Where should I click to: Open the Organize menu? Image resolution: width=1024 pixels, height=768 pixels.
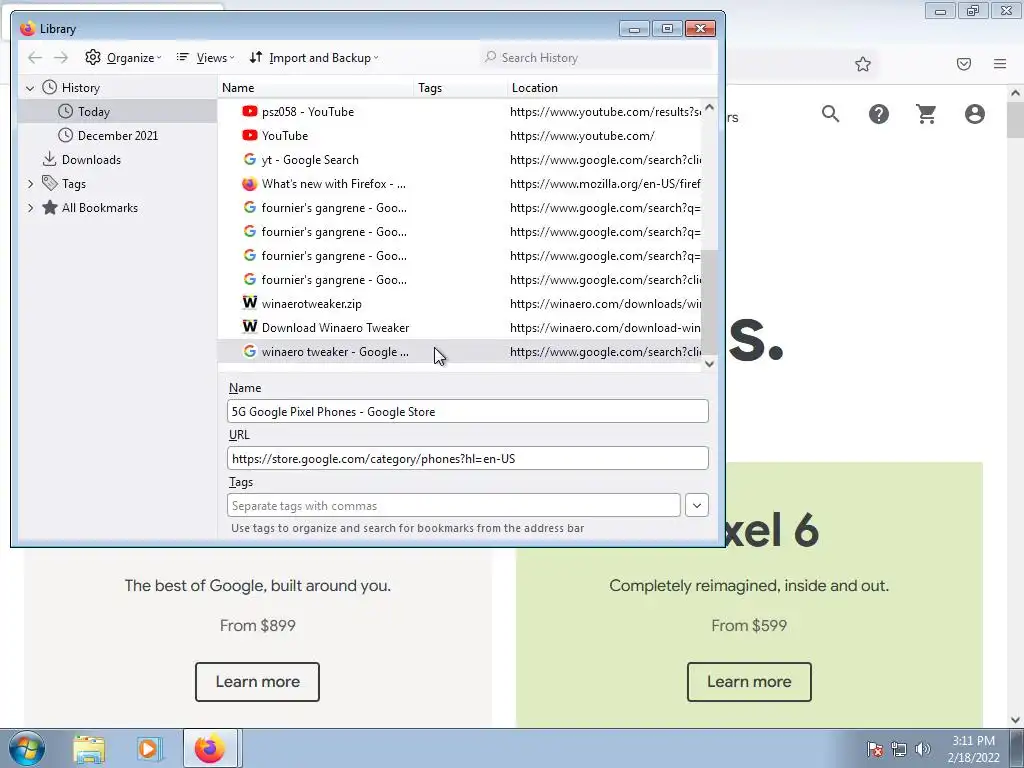pos(123,57)
